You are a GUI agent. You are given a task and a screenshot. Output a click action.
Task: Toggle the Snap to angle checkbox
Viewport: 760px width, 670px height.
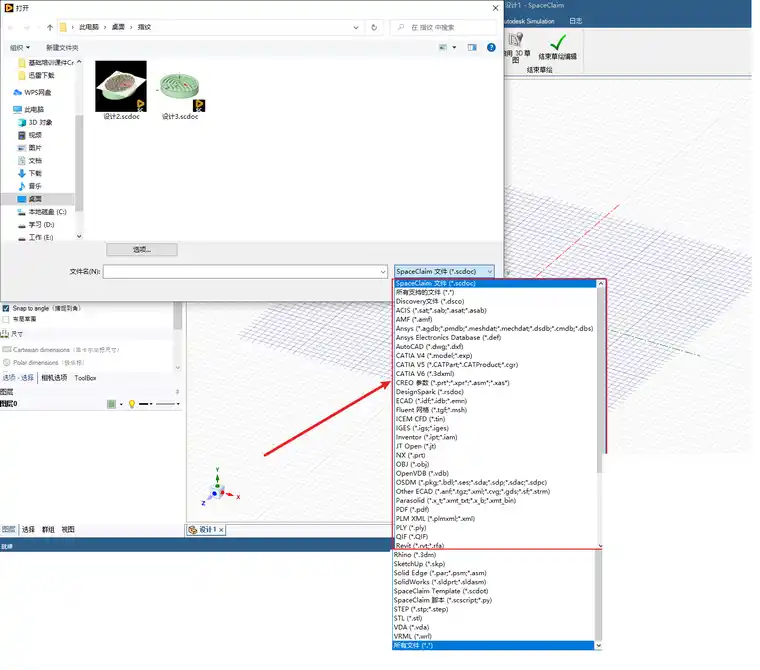pos(6,308)
